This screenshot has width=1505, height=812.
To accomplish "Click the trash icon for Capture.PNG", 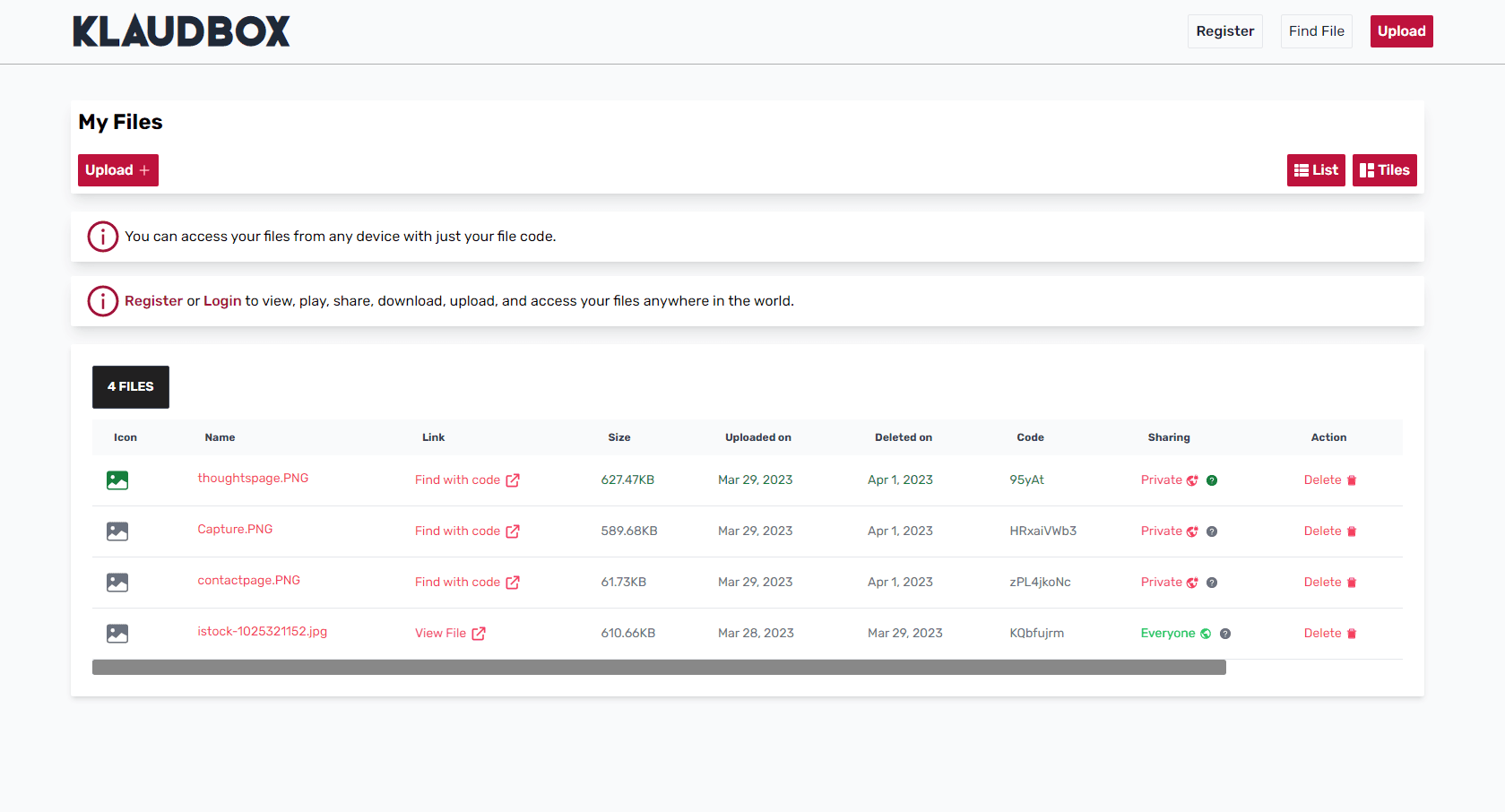I will coord(1352,531).
